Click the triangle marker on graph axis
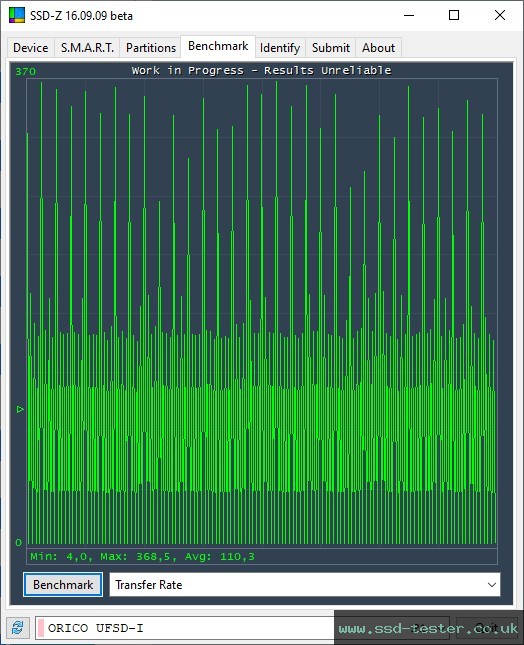This screenshot has height=645, width=524. coord(20,409)
